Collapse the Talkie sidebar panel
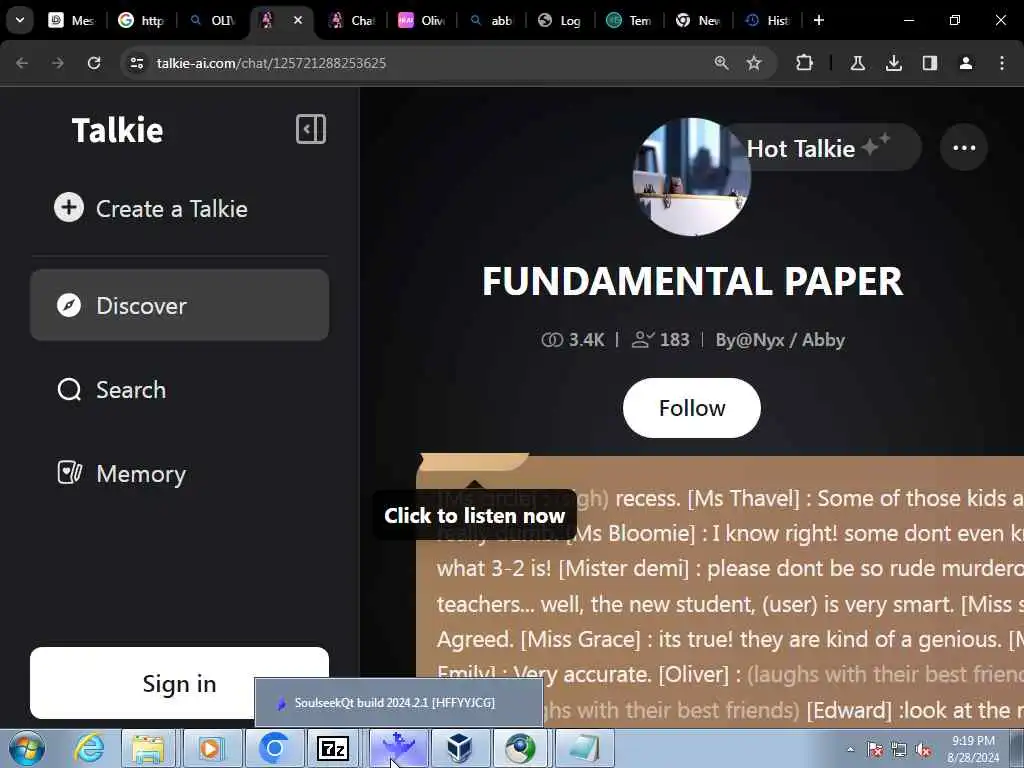The height and width of the screenshot is (768, 1024). point(311,129)
